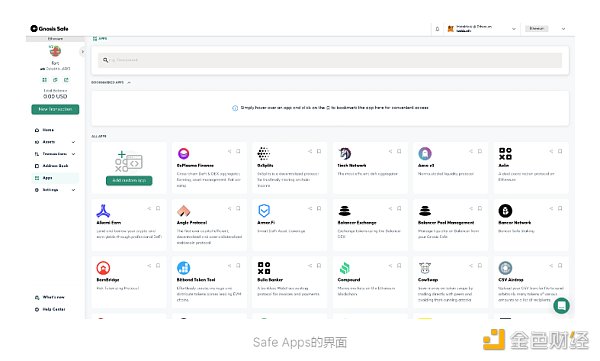
Task: Open the green chat support bubble
Action: point(561,305)
